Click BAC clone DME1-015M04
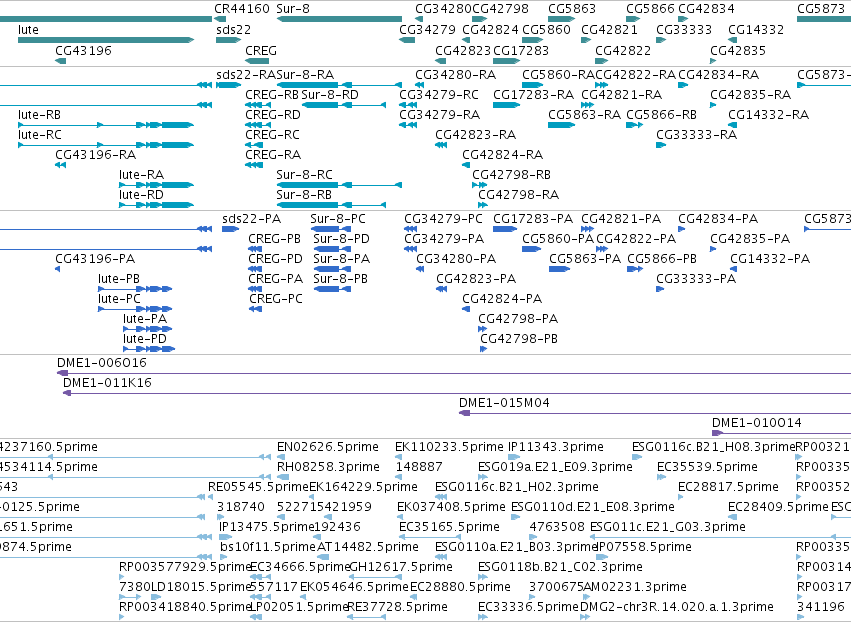This screenshot has width=851, height=622. point(504,403)
